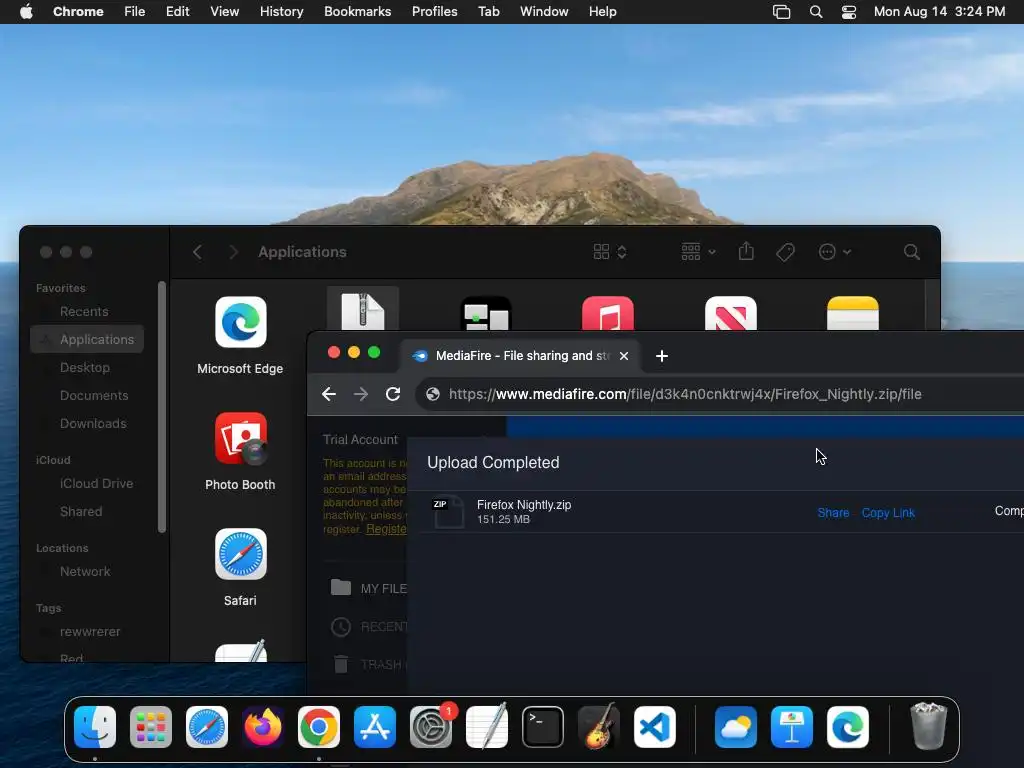Open the Chrome File menu

[135, 12]
